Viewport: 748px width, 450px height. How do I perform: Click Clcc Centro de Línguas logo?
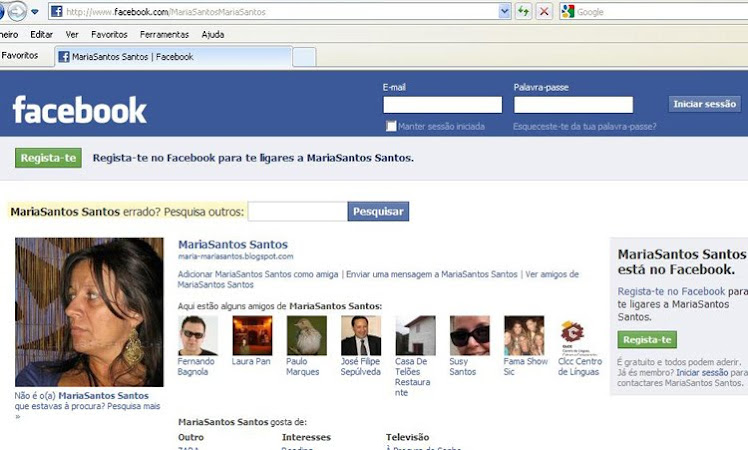pyautogui.click(x=578, y=336)
